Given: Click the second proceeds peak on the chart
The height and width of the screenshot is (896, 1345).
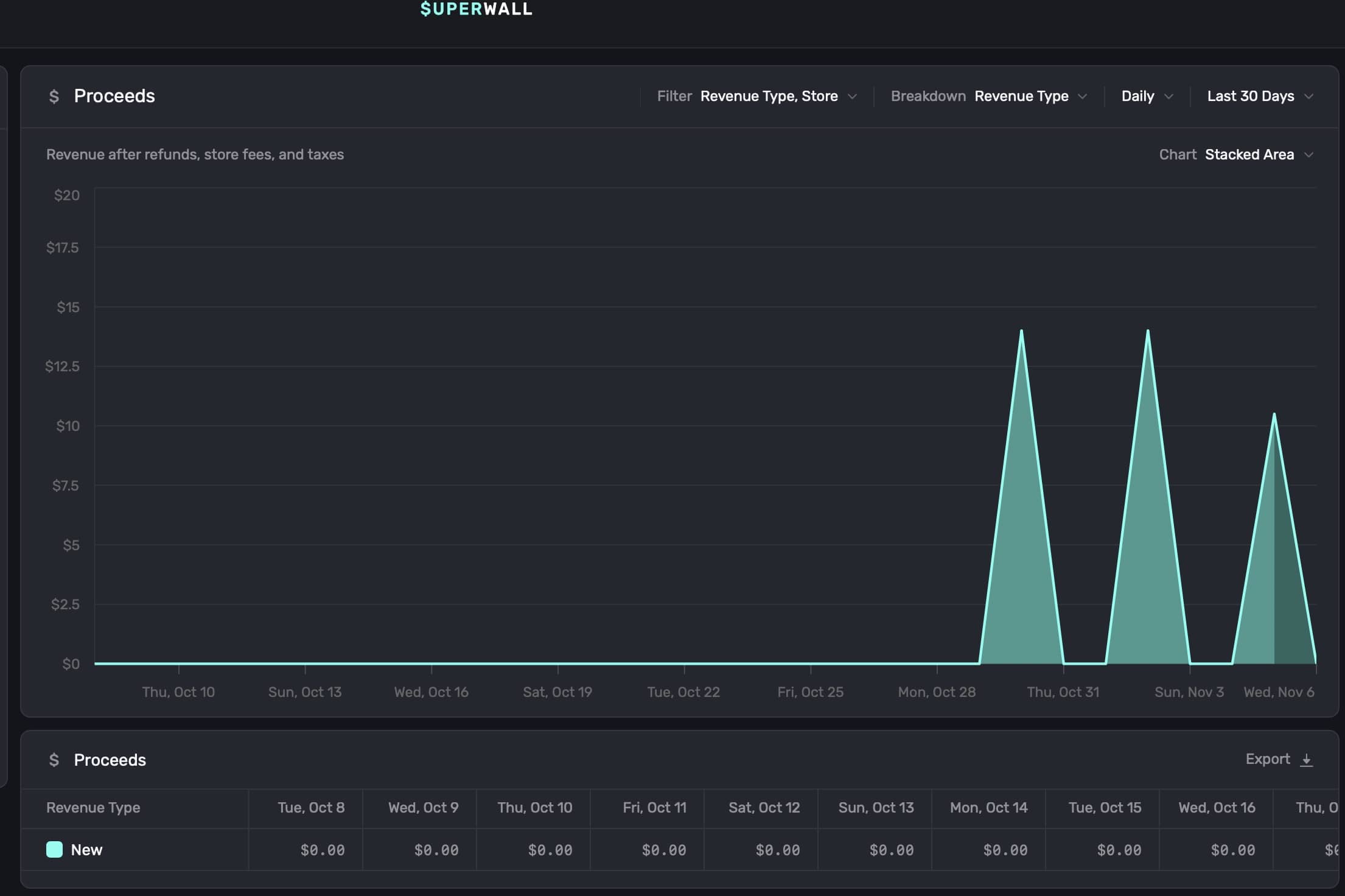Looking at the screenshot, I should point(1148,332).
